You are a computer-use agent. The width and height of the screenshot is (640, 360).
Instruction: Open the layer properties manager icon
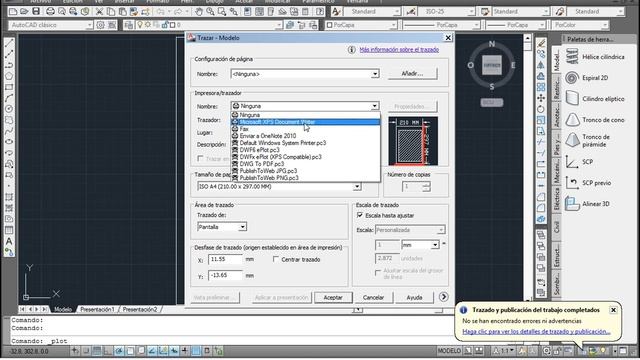pyautogui.click(x=129, y=25)
